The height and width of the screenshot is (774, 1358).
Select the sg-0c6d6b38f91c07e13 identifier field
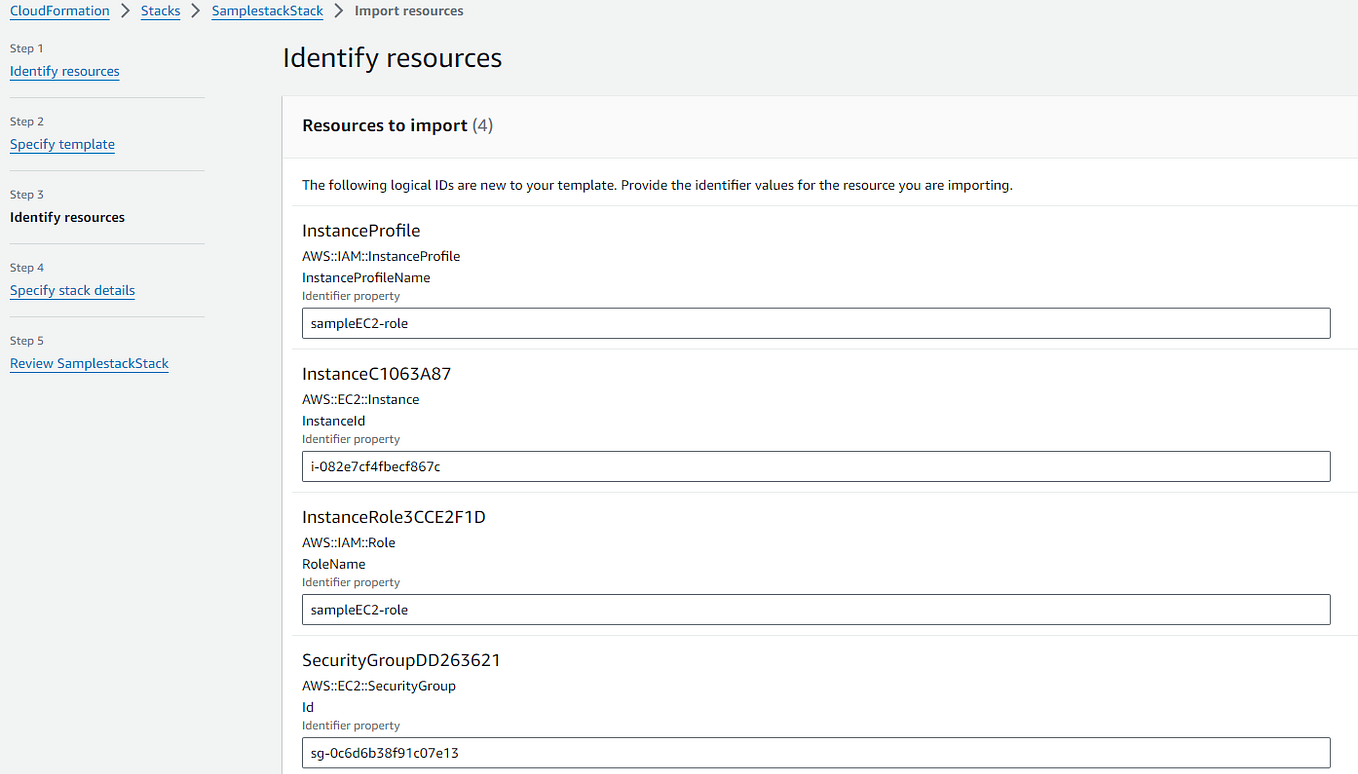815,752
